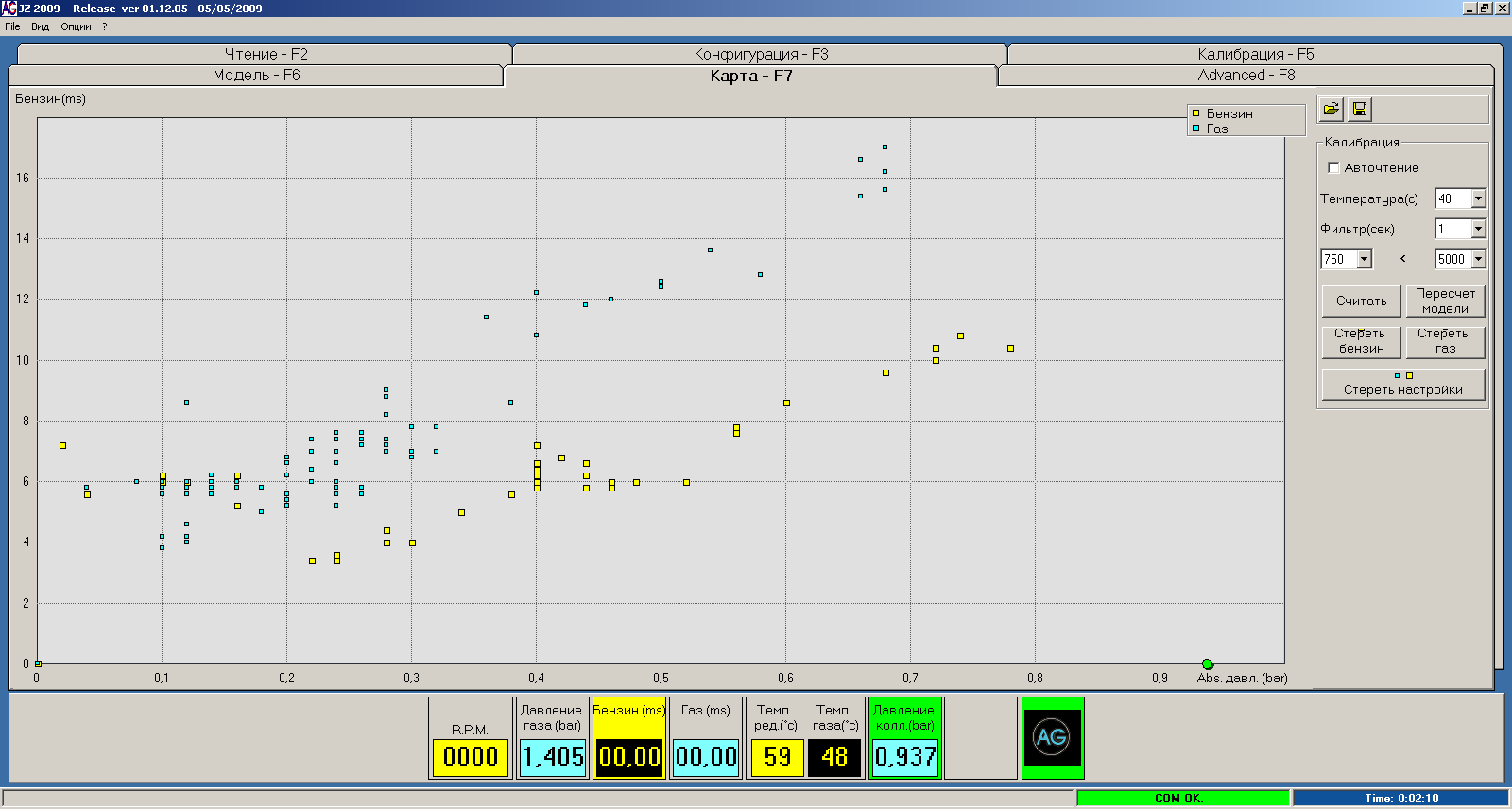Image resolution: width=1512 pixels, height=809 pixels.
Task: Switch to the Конфигурация - F3 tab
Action: pyautogui.click(x=760, y=55)
